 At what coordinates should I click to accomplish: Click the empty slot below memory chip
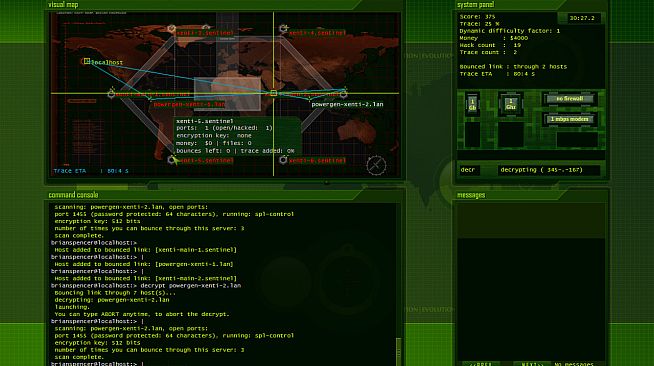pos(472,134)
